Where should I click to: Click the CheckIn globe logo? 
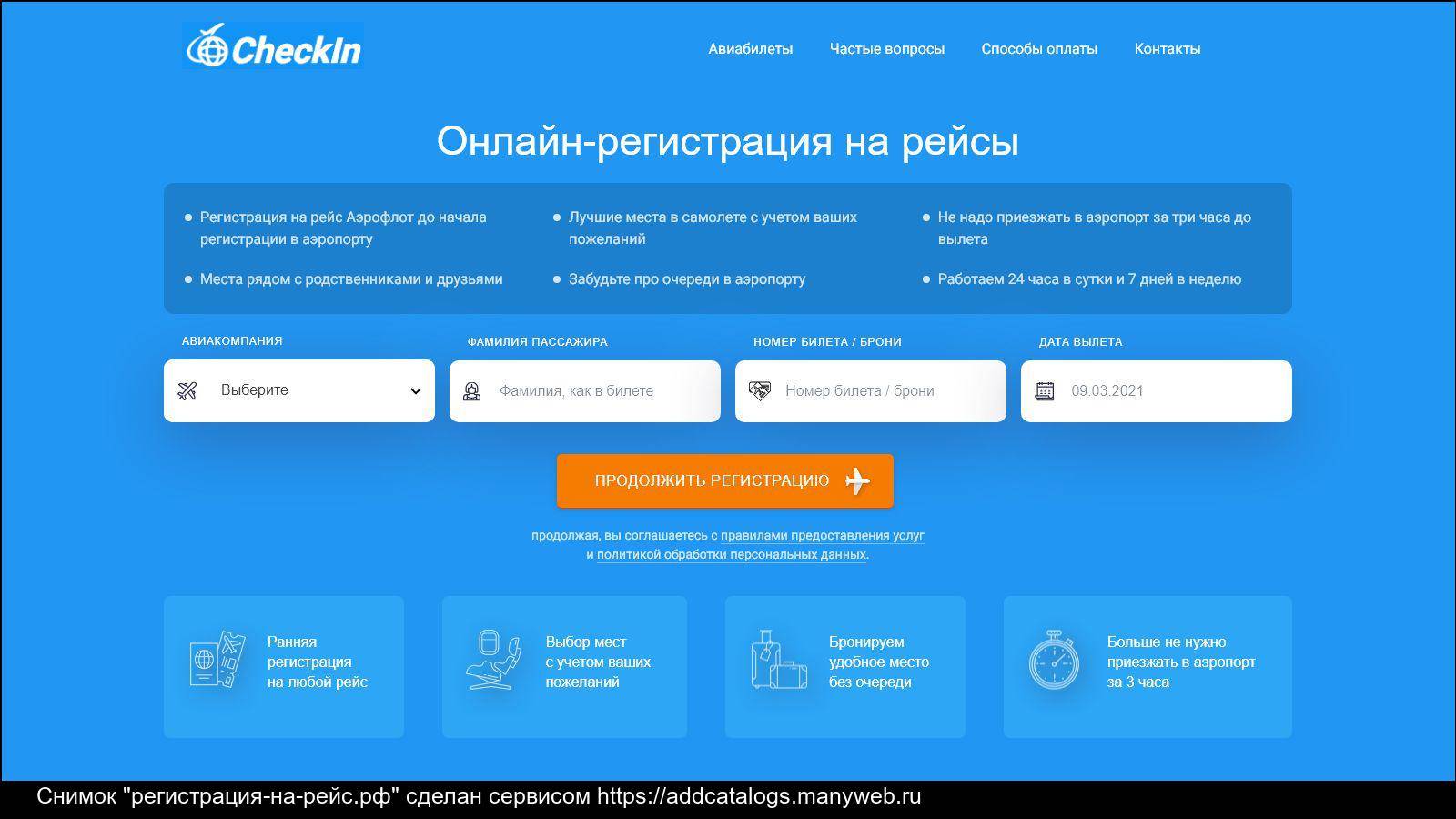[x=272, y=45]
